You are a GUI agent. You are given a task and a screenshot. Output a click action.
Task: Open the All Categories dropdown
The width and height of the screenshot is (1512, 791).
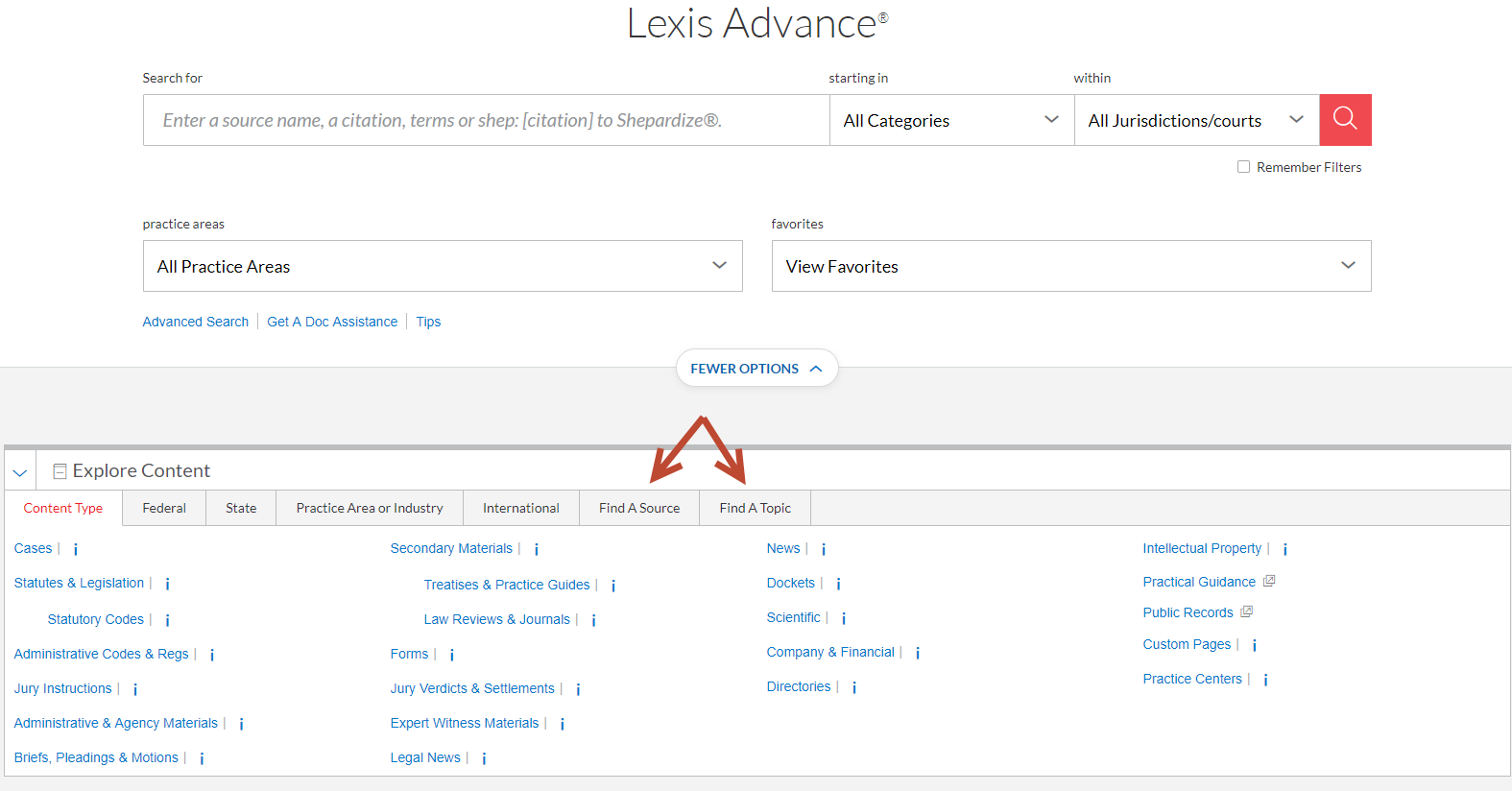click(951, 120)
